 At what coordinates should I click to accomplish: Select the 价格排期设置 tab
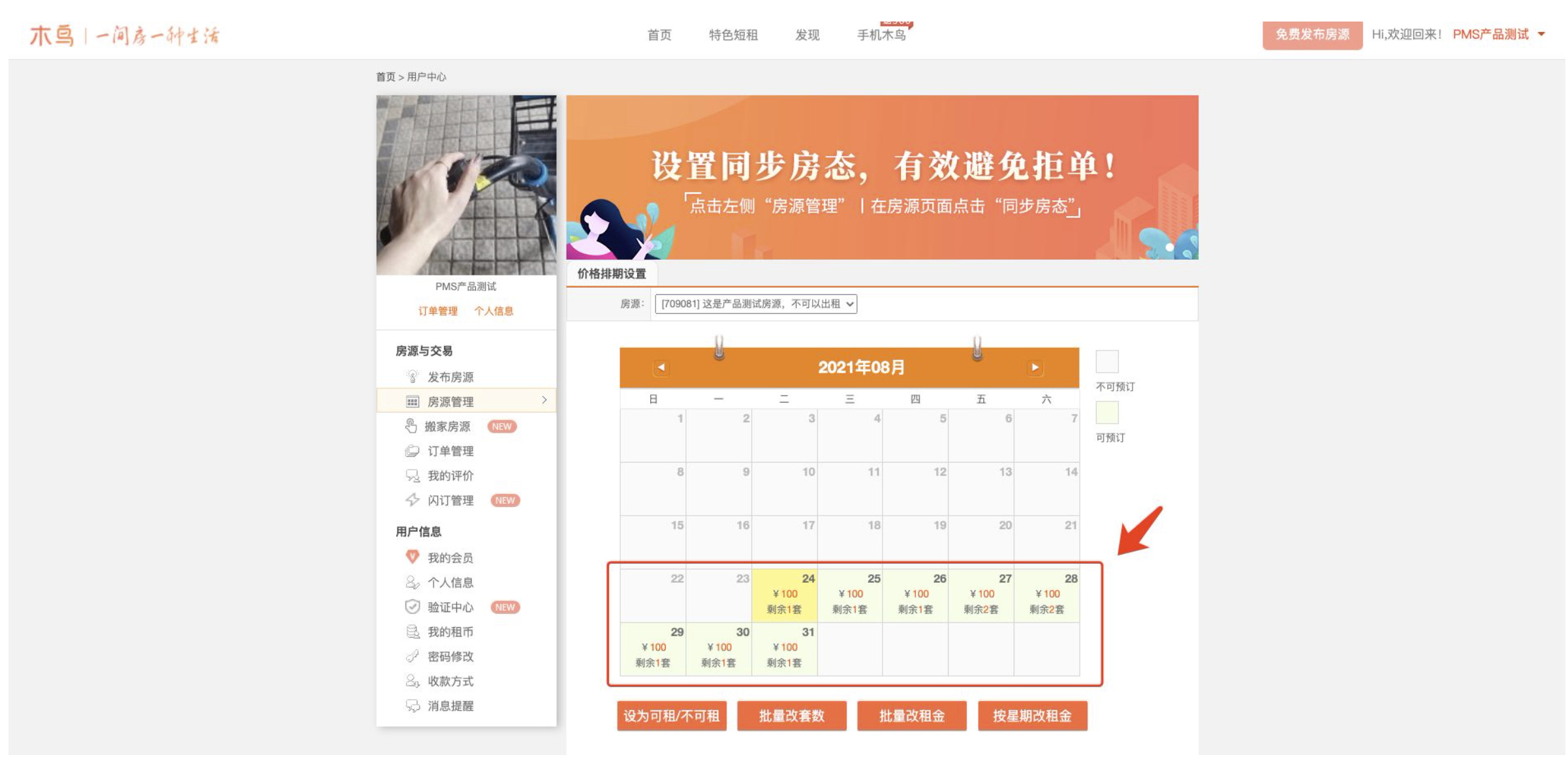pos(611,274)
